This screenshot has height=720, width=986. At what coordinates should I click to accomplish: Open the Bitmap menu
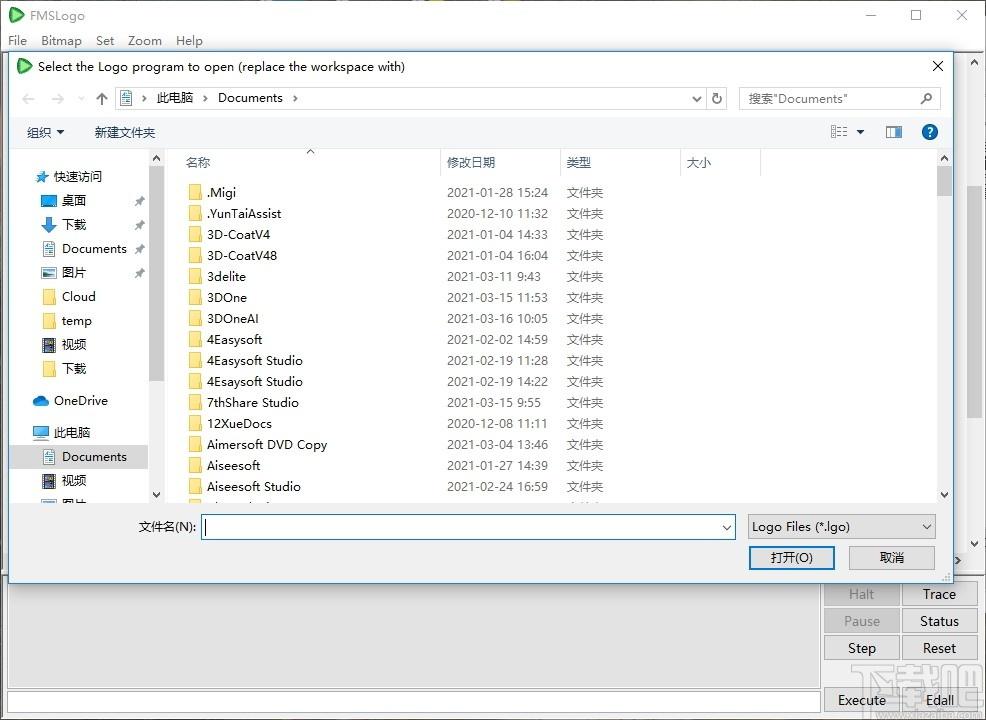pyautogui.click(x=61, y=41)
